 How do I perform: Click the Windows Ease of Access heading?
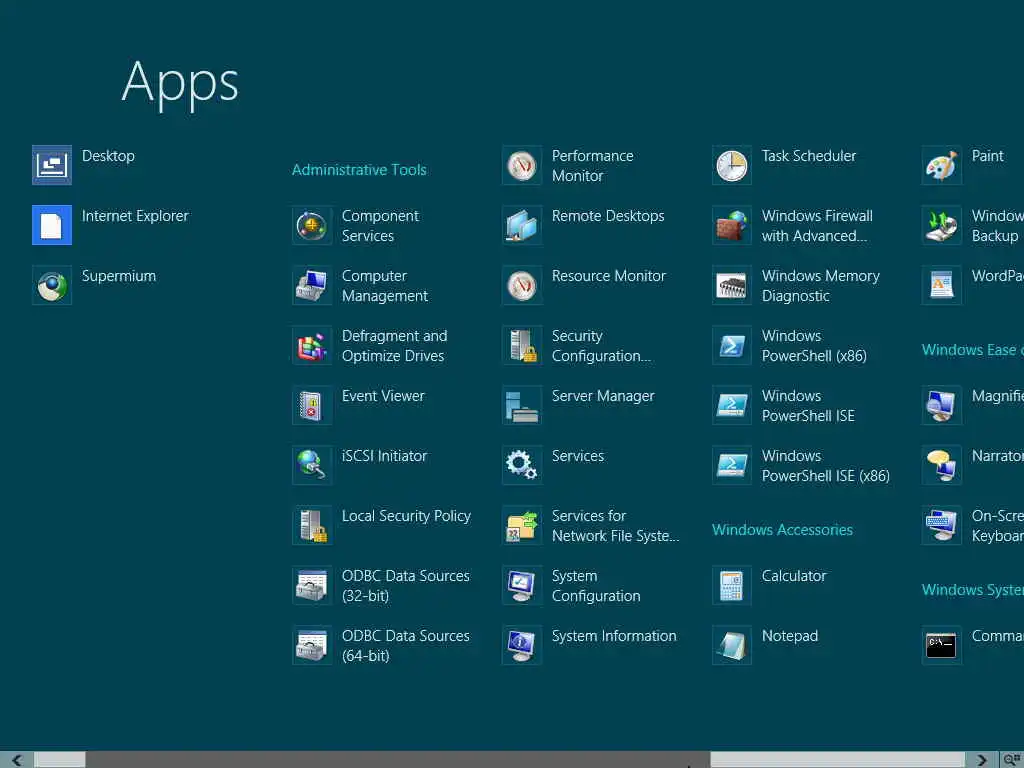pos(972,350)
